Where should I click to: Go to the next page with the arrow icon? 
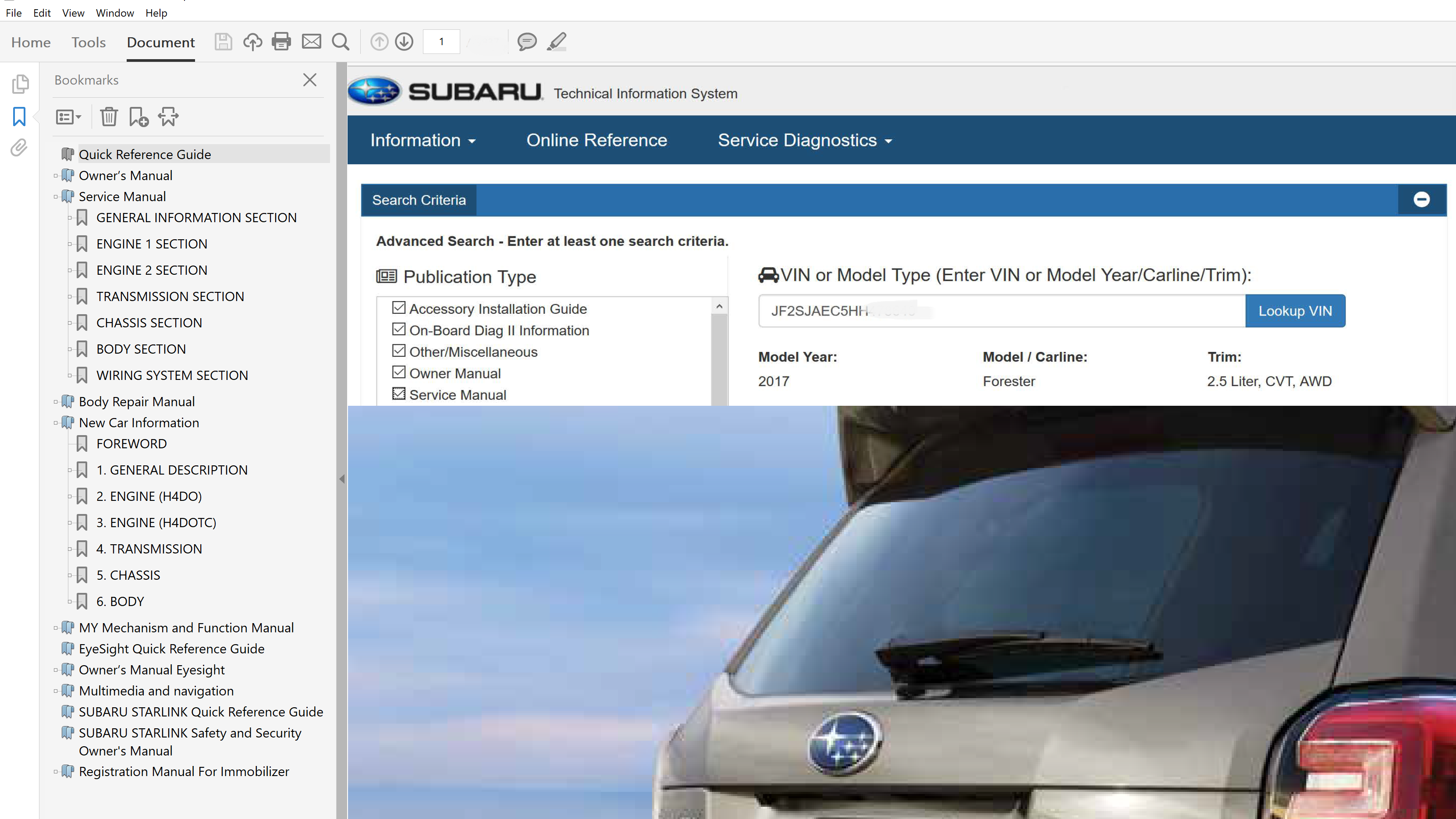404,42
